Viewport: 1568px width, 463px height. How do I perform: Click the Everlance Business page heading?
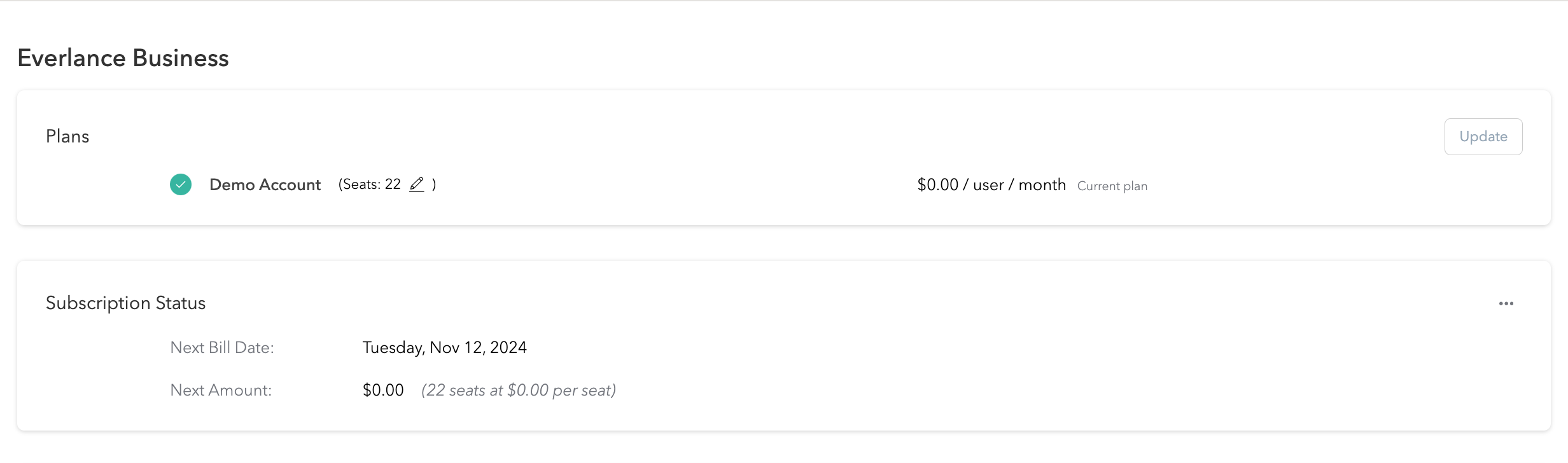(123, 58)
